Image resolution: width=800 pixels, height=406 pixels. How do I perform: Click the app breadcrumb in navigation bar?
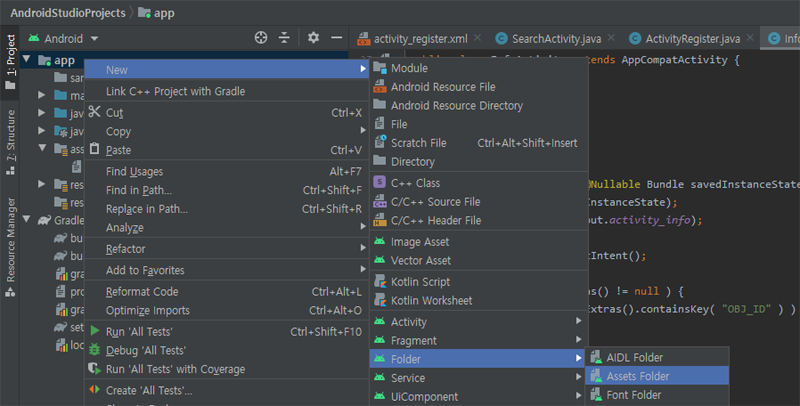(157, 13)
